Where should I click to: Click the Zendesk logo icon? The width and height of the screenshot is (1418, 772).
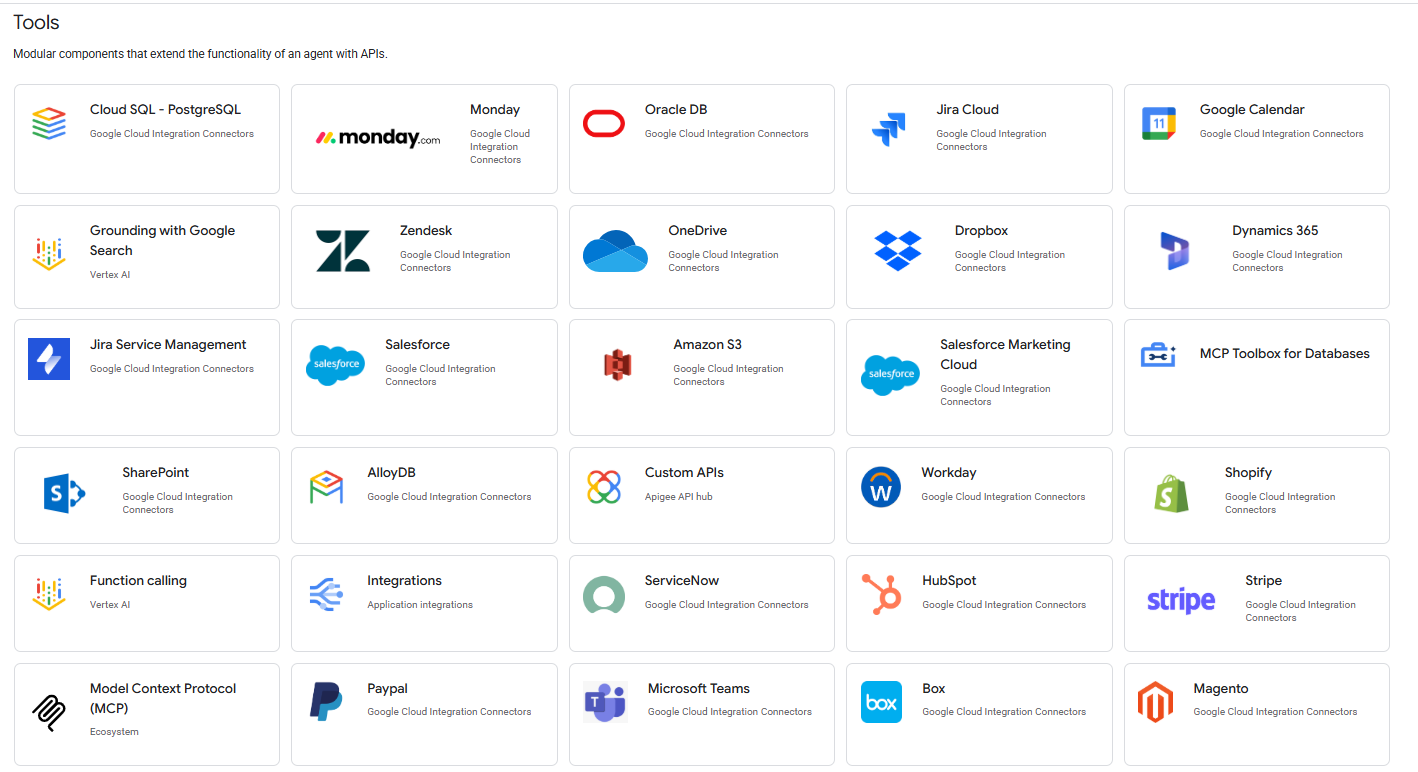pos(342,251)
